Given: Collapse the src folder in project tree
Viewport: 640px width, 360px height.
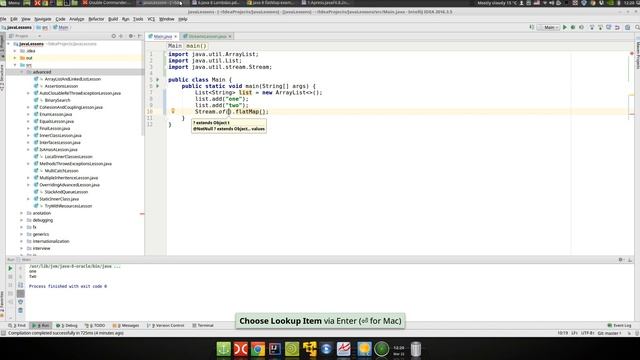Looking at the screenshot, I should (x=15, y=65).
